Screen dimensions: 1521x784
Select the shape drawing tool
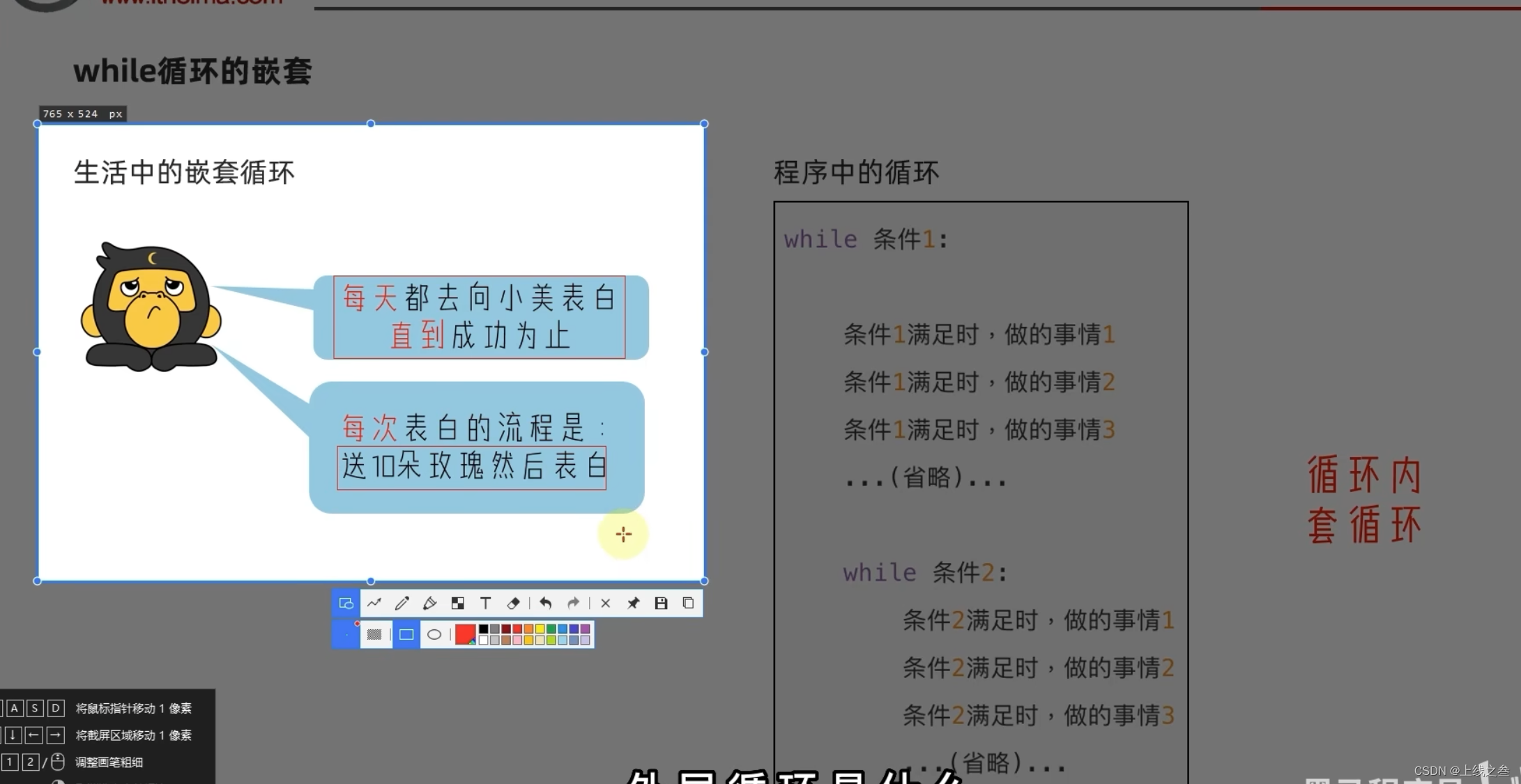click(x=346, y=604)
